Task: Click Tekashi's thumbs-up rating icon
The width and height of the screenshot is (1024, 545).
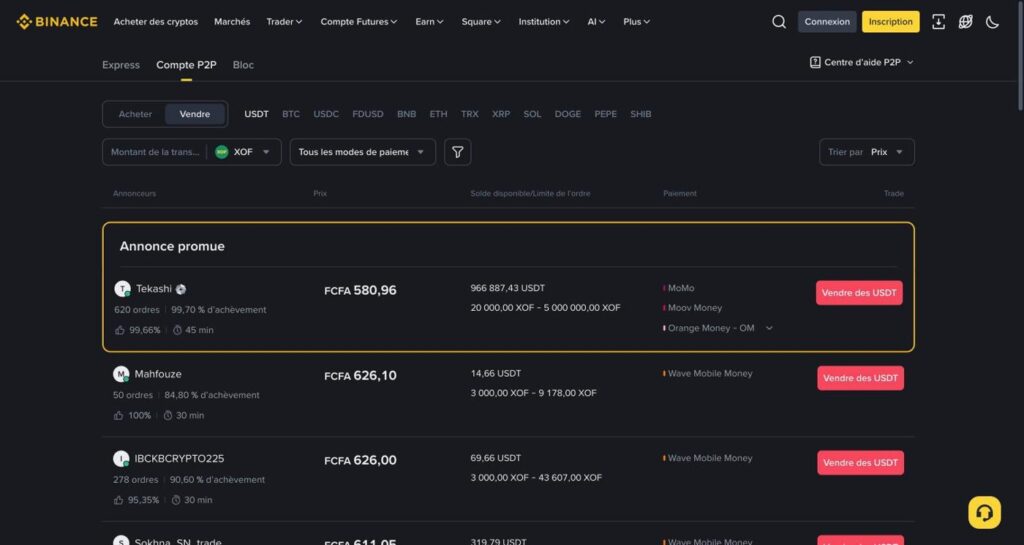Action: pyautogui.click(x=120, y=330)
